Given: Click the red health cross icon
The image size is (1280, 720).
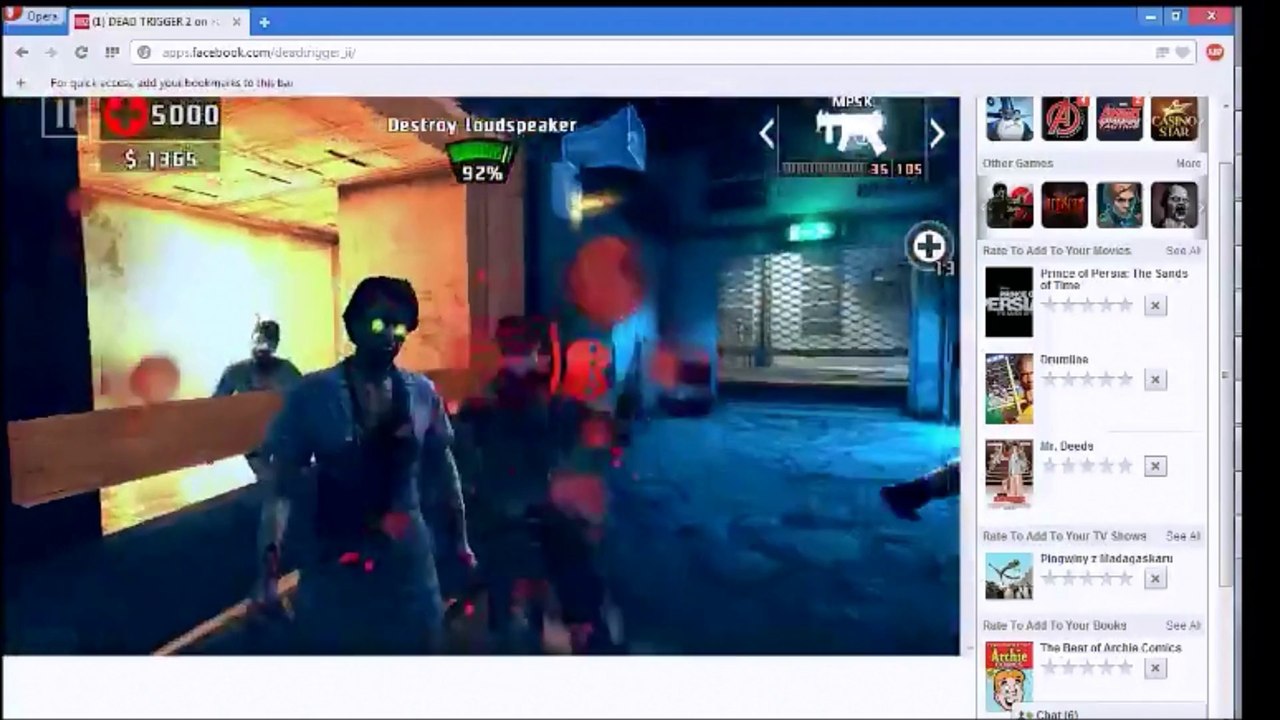Looking at the screenshot, I should [x=123, y=118].
